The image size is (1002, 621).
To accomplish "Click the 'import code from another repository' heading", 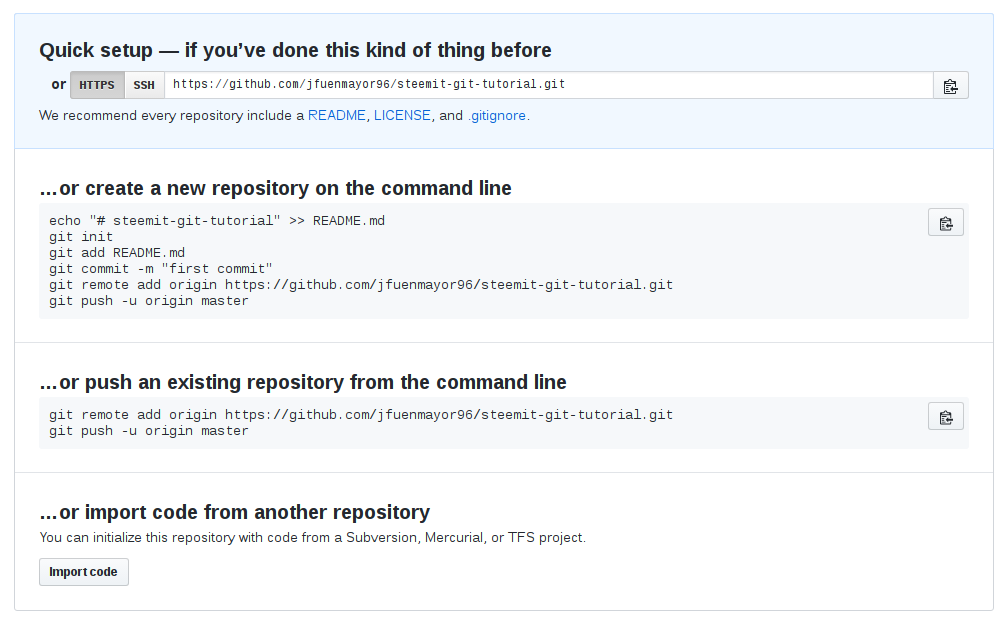I will [x=234, y=512].
